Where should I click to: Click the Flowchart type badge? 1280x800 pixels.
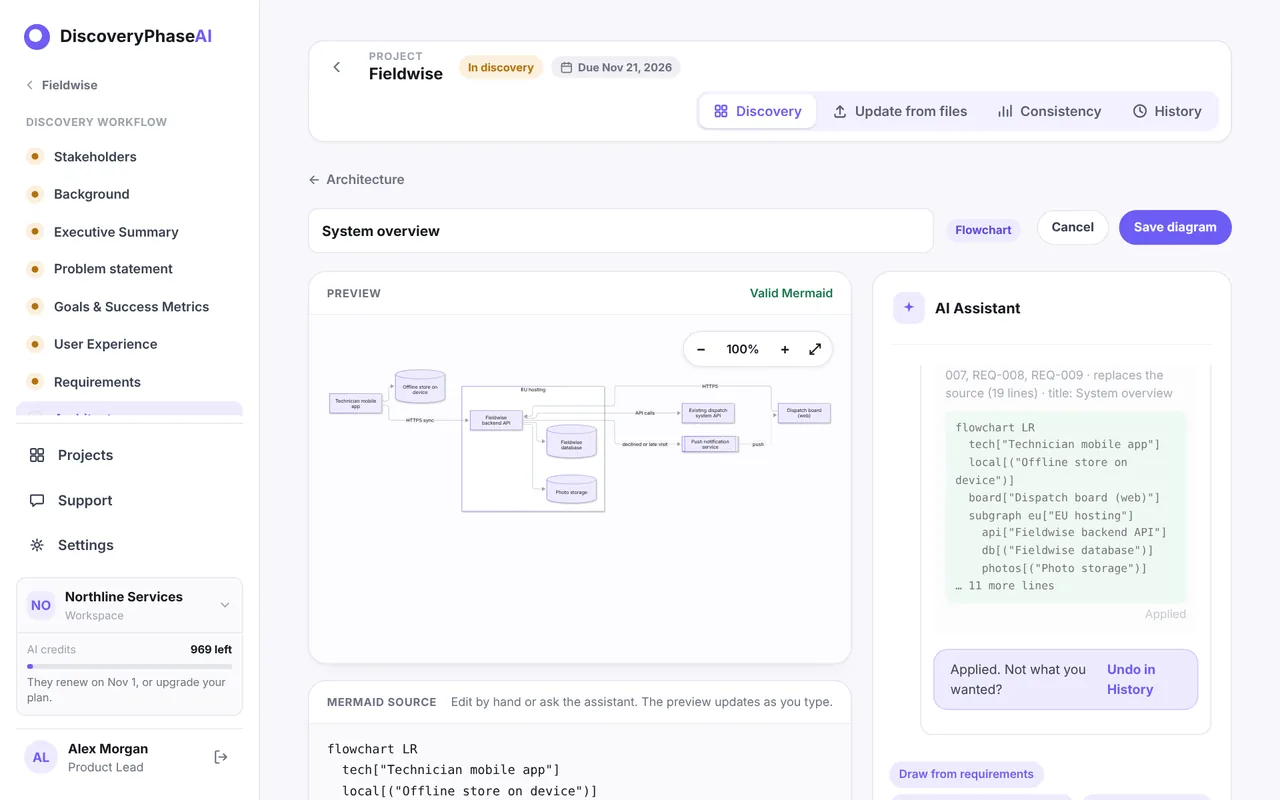tap(983, 230)
